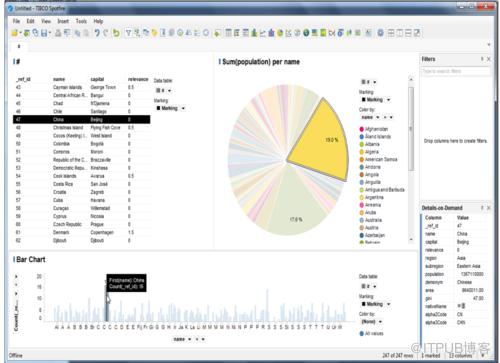Click the Afghanistan legend color dot
Screen dimensions: 500x363
361,129
